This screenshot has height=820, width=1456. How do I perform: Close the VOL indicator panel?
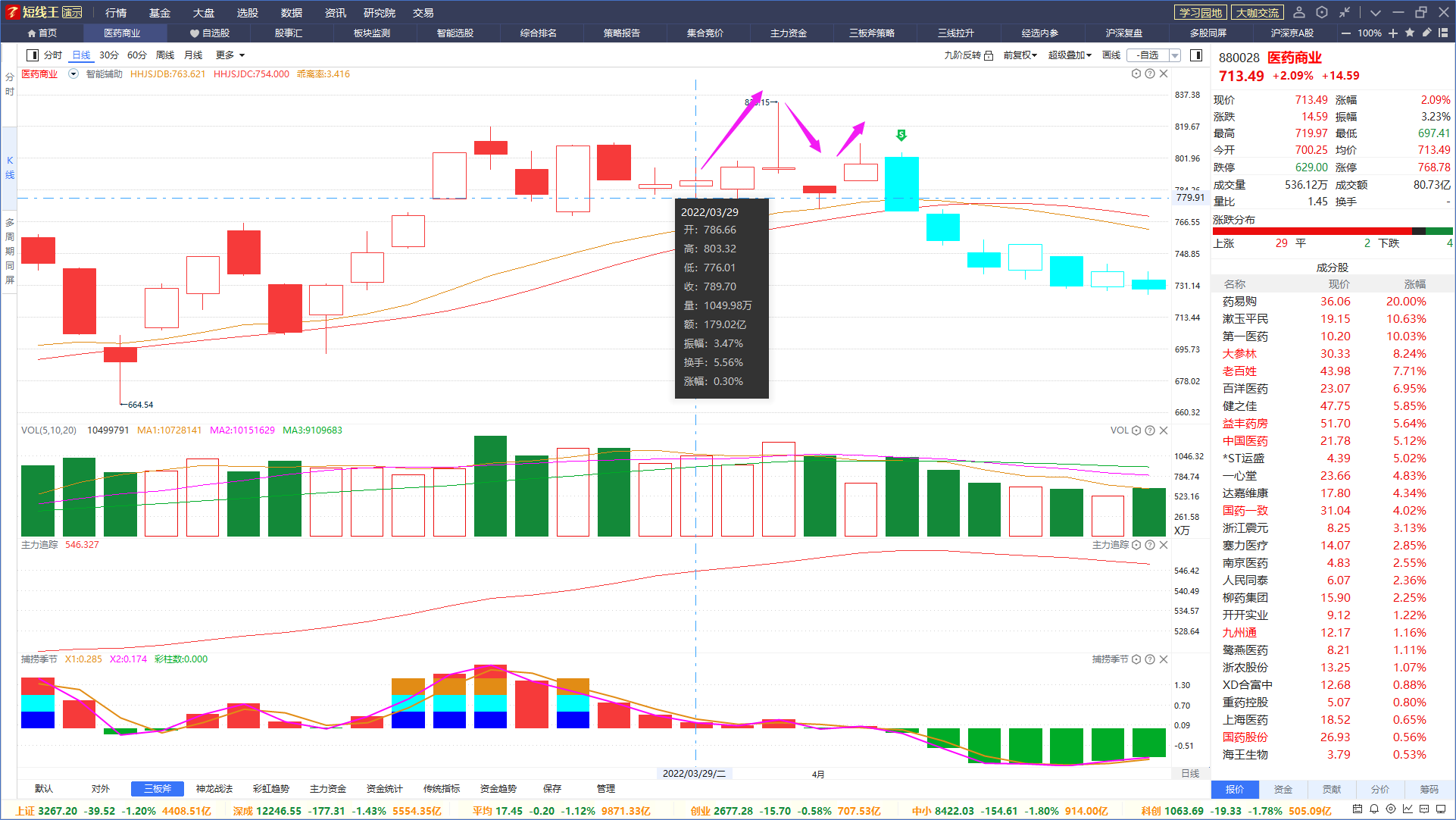(1164, 430)
